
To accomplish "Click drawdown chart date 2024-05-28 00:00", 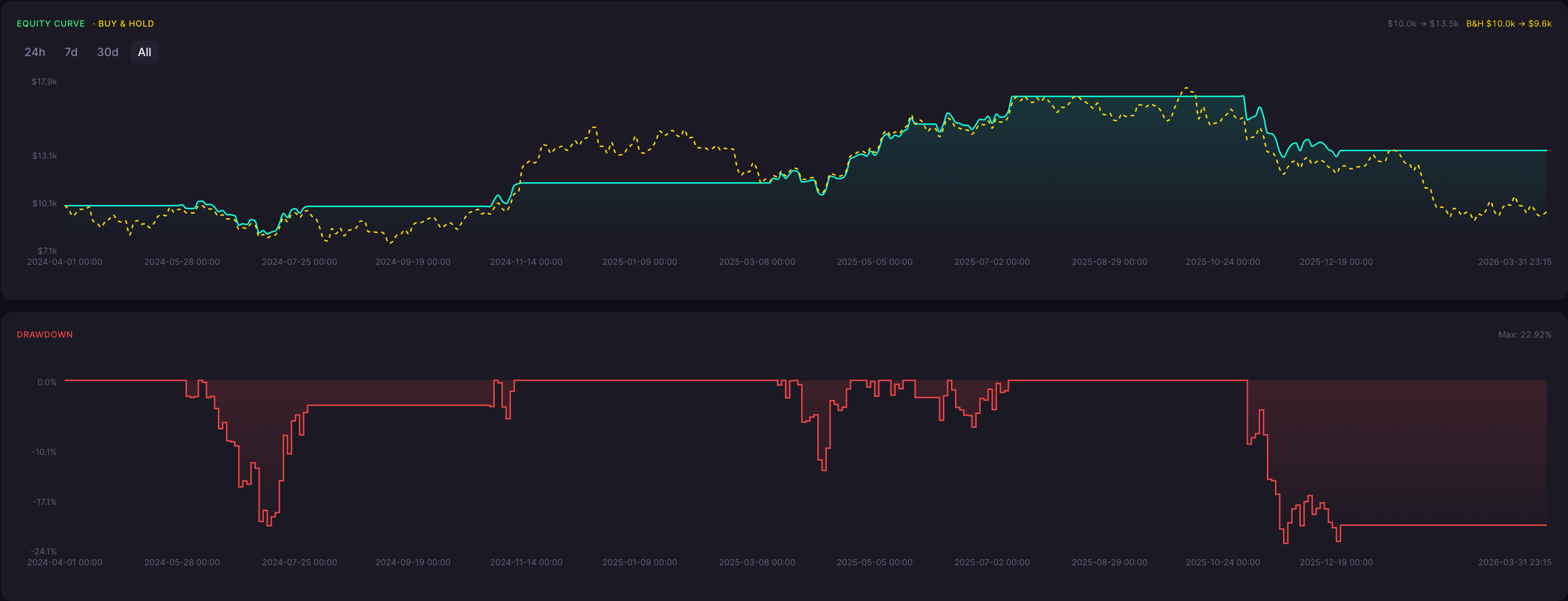I will pos(182,562).
